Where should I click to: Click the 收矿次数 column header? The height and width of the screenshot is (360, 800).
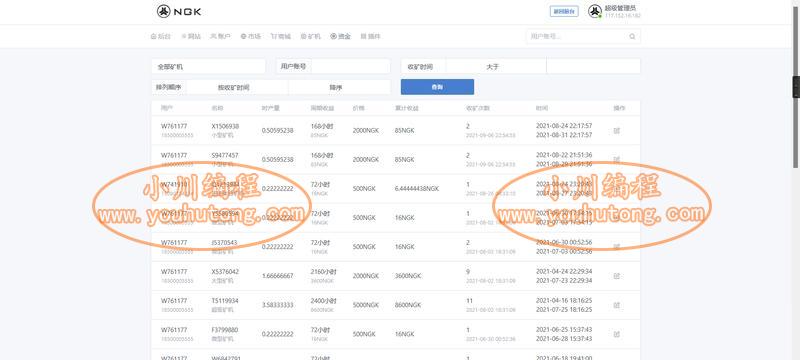pos(478,108)
